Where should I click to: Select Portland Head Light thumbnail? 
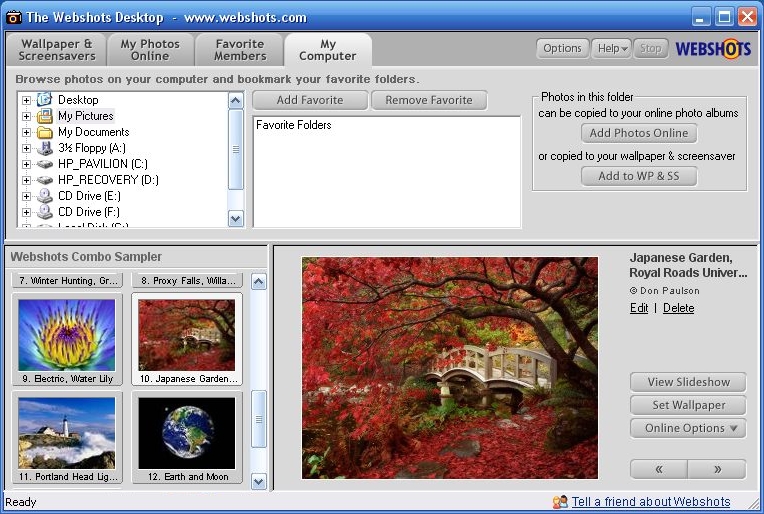coord(67,438)
